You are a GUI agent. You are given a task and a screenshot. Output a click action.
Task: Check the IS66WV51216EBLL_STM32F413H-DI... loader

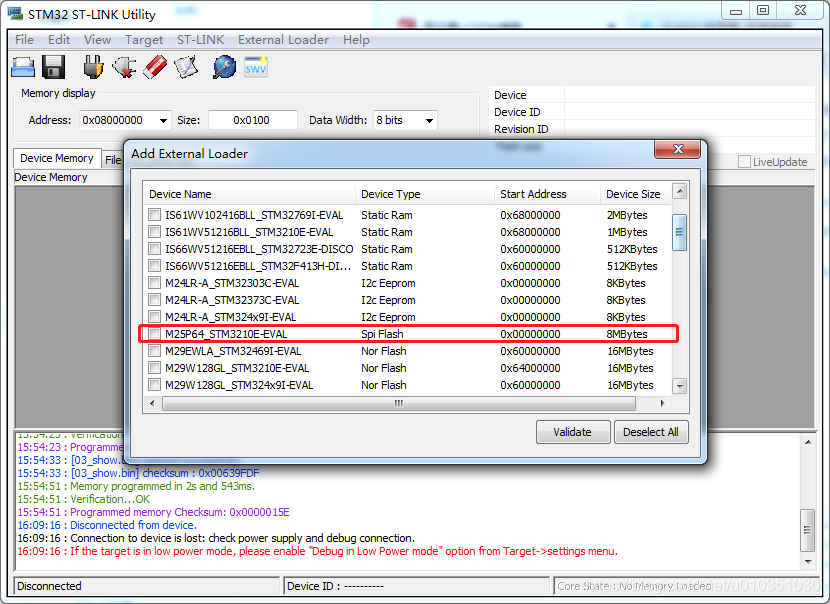coord(154,266)
